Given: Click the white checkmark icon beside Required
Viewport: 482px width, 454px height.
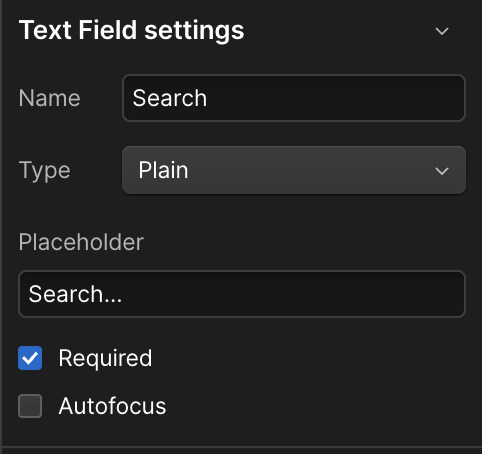Looking at the screenshot, I should click(x=30, y=358).
